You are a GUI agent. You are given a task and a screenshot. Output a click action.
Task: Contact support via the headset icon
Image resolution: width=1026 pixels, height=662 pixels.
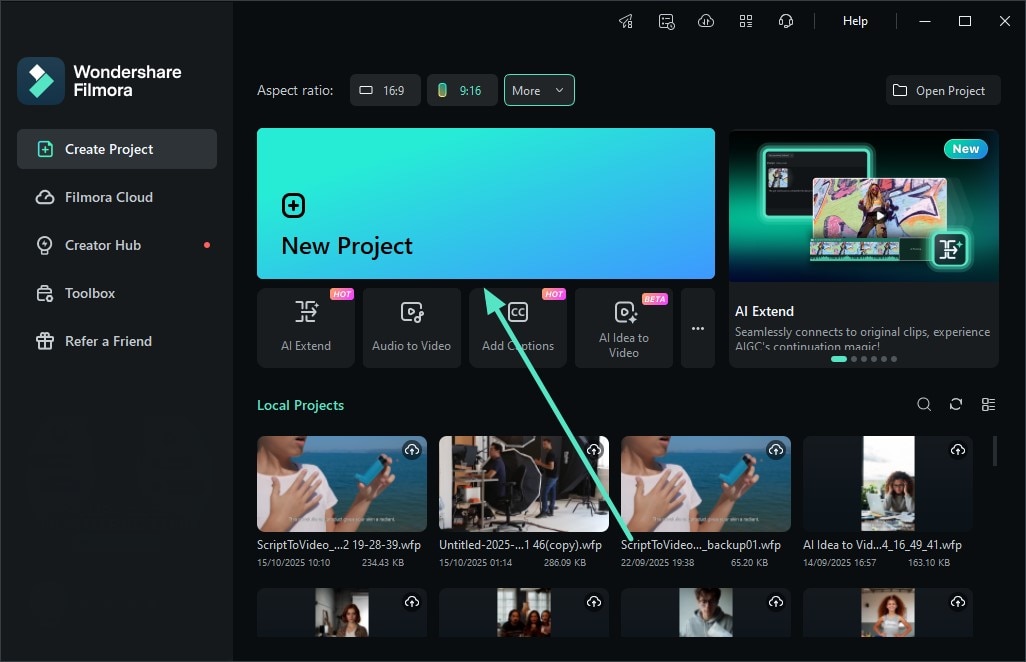(786, 20)
